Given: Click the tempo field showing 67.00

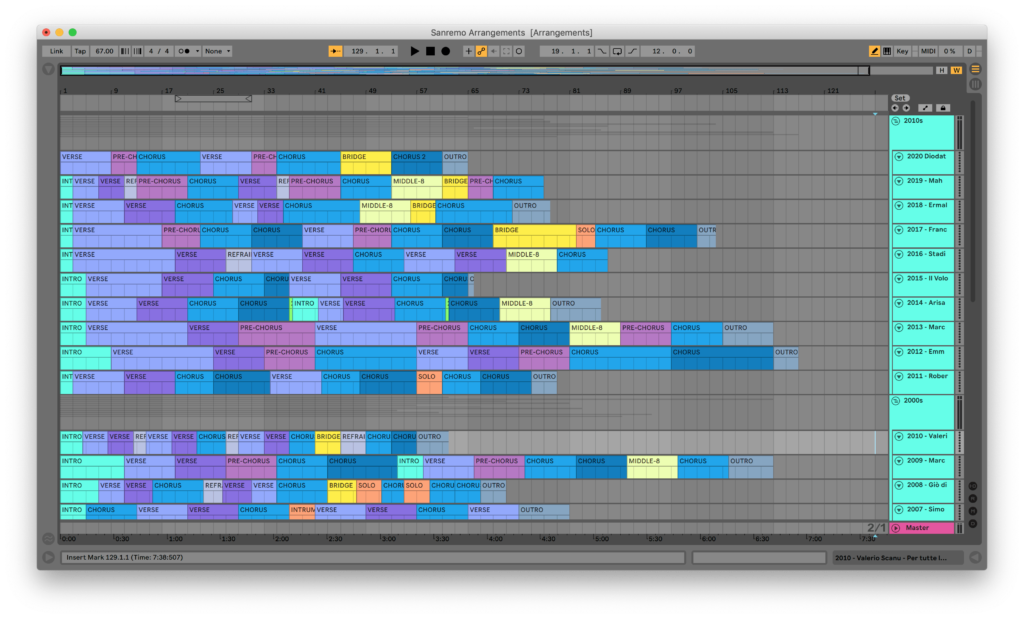Looking at the screenshot, I should [105, 50].
